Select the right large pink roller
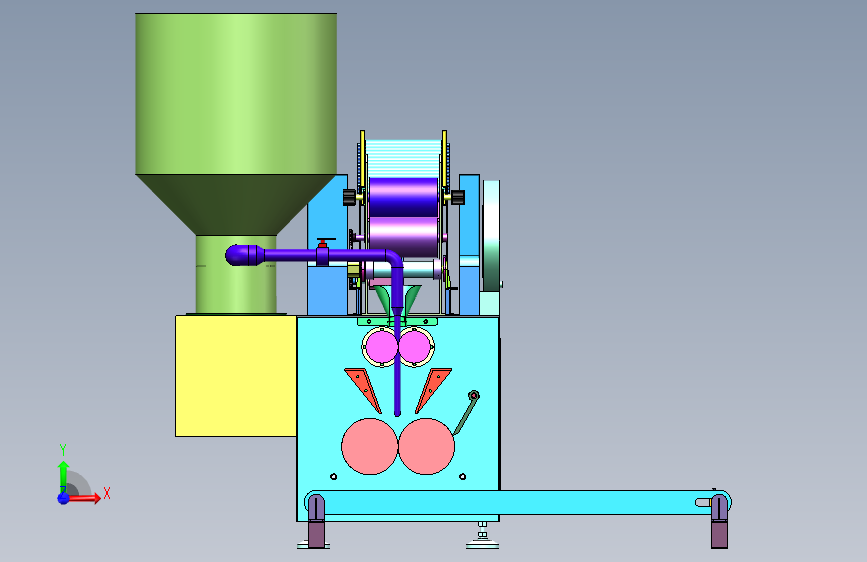The width and height of the screenshot is (867, 562). pos(426,446)
